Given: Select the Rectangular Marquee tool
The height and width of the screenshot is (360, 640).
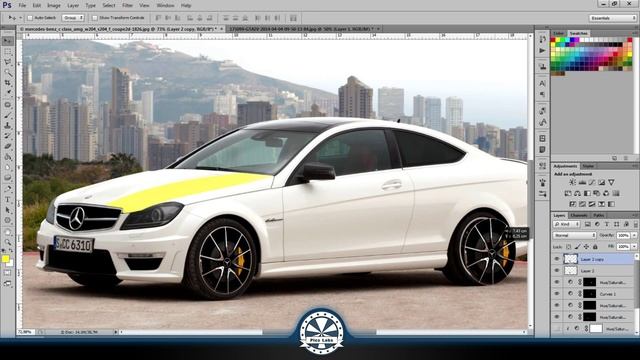Looking at the screenshot, I should 8,52.
